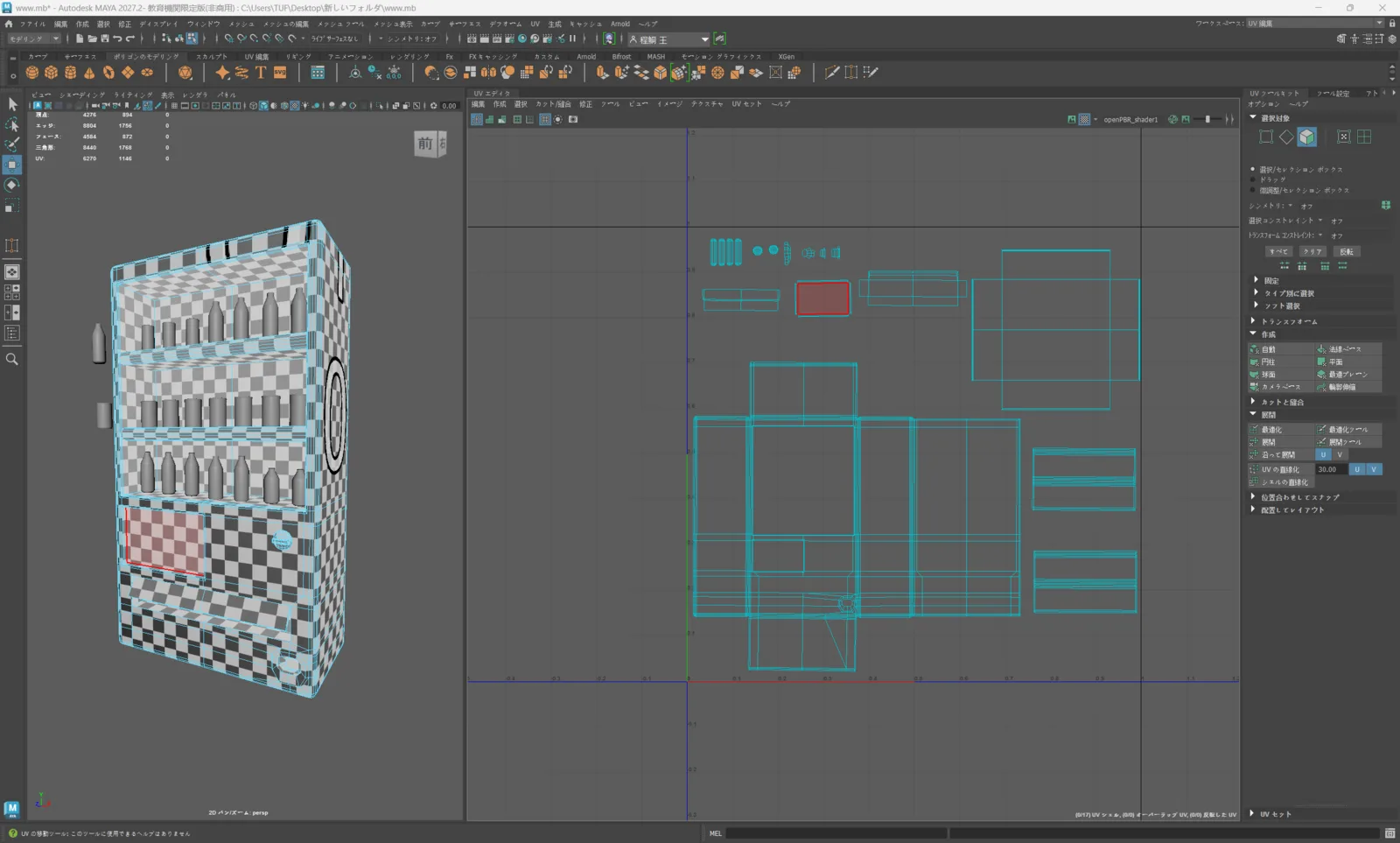Image resolution: width=1400 pixels, height=843 pixels.
Task: Open the UV snapshot camera icon
Action: coord(573,120)
